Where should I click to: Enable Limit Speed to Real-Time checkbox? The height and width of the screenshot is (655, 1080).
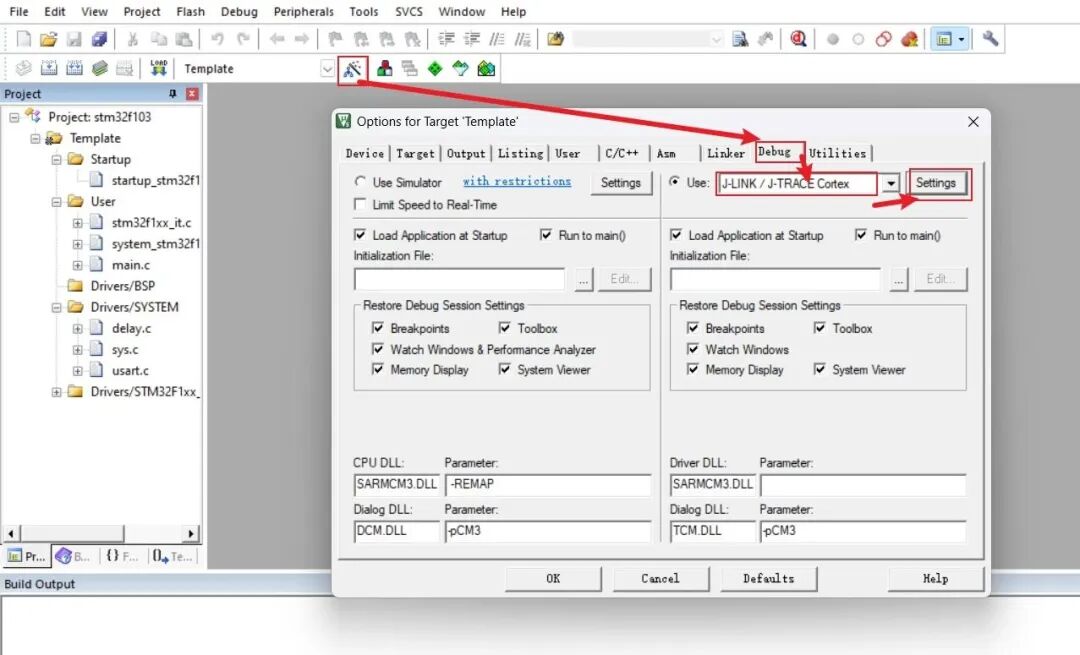coord(360,205)
